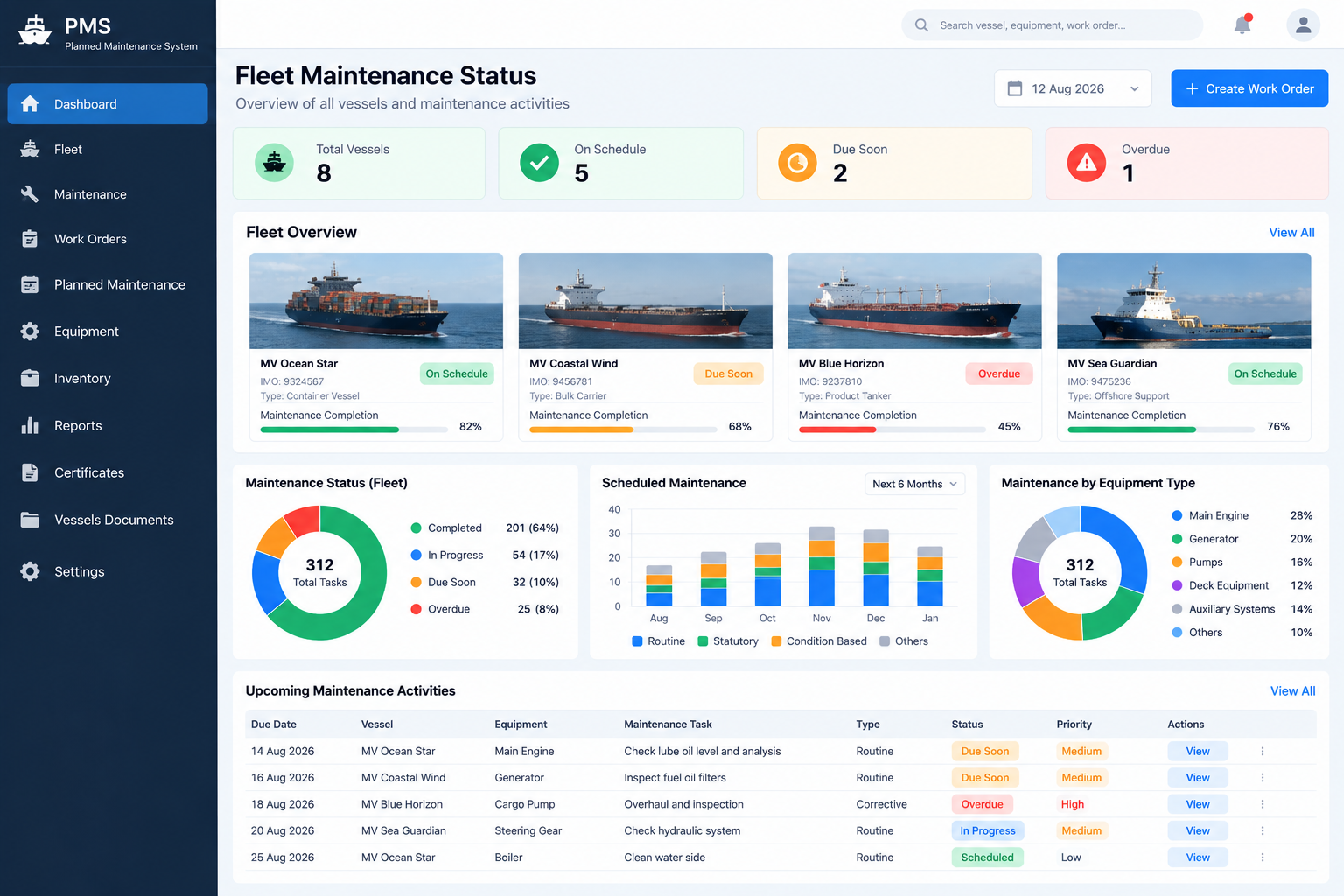Click the Total Vessels ship icon

point(274,163)
